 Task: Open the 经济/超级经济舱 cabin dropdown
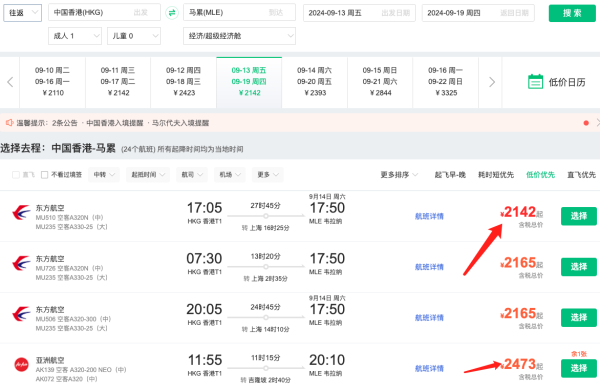[240, 36]
